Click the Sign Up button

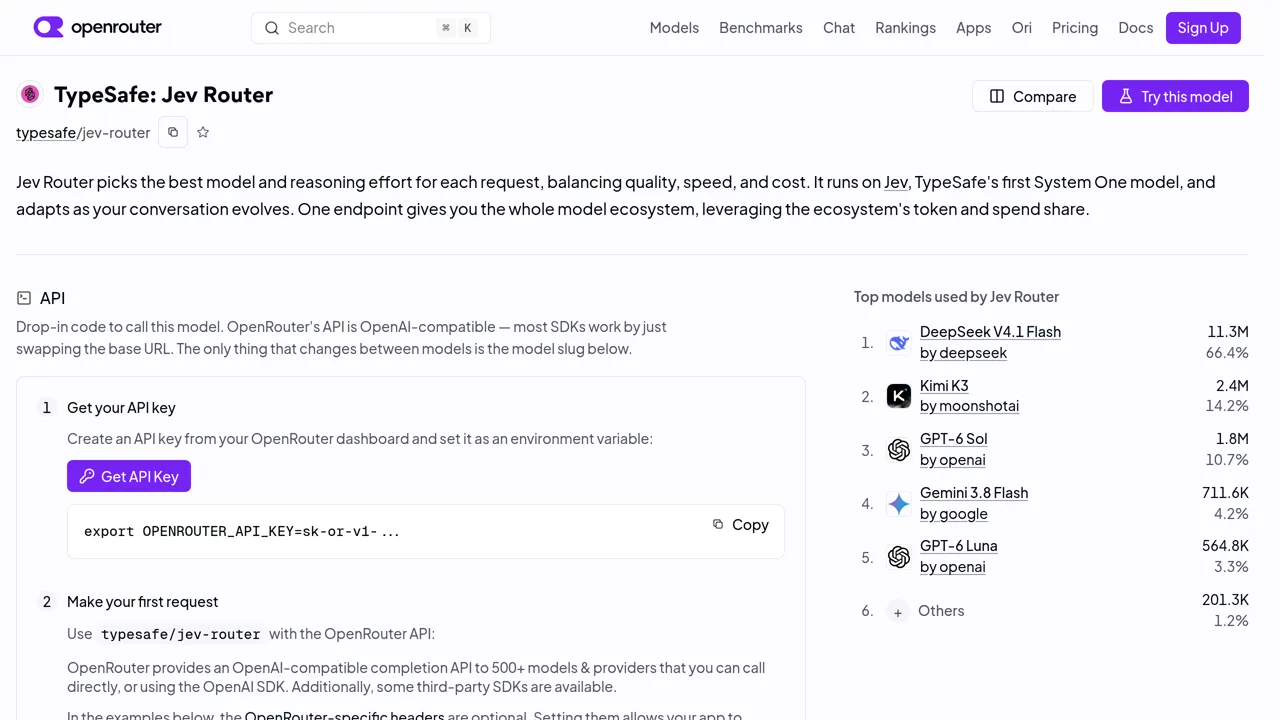[x=1203, y=28]
